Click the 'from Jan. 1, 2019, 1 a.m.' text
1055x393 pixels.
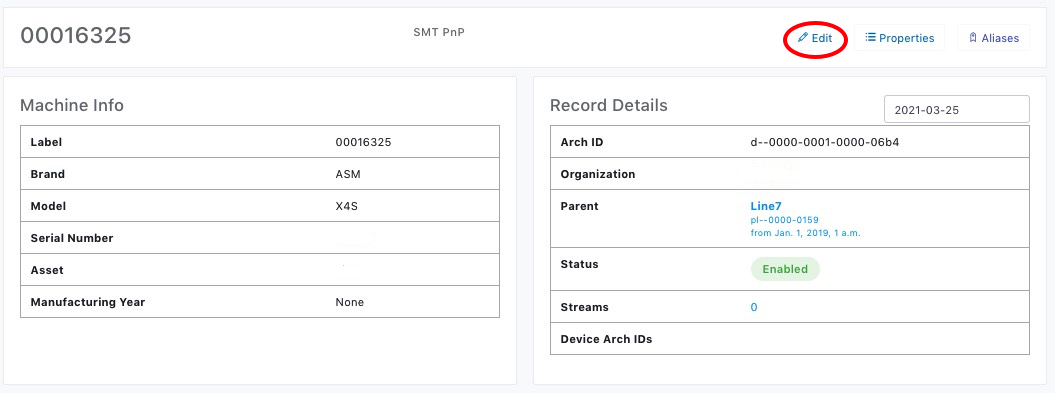tap(806, 234)
